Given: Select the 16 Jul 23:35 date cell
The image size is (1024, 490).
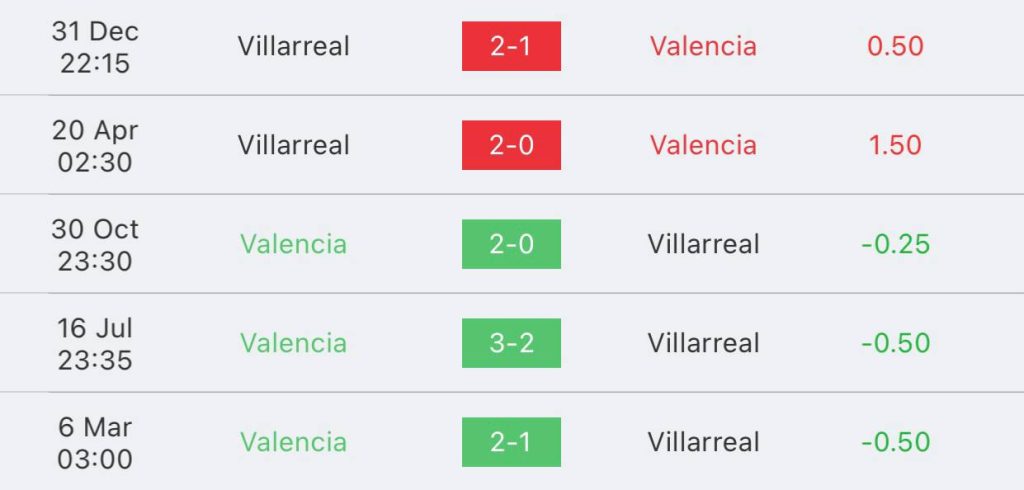Looking at the screenshot, I should coord(95,343).
